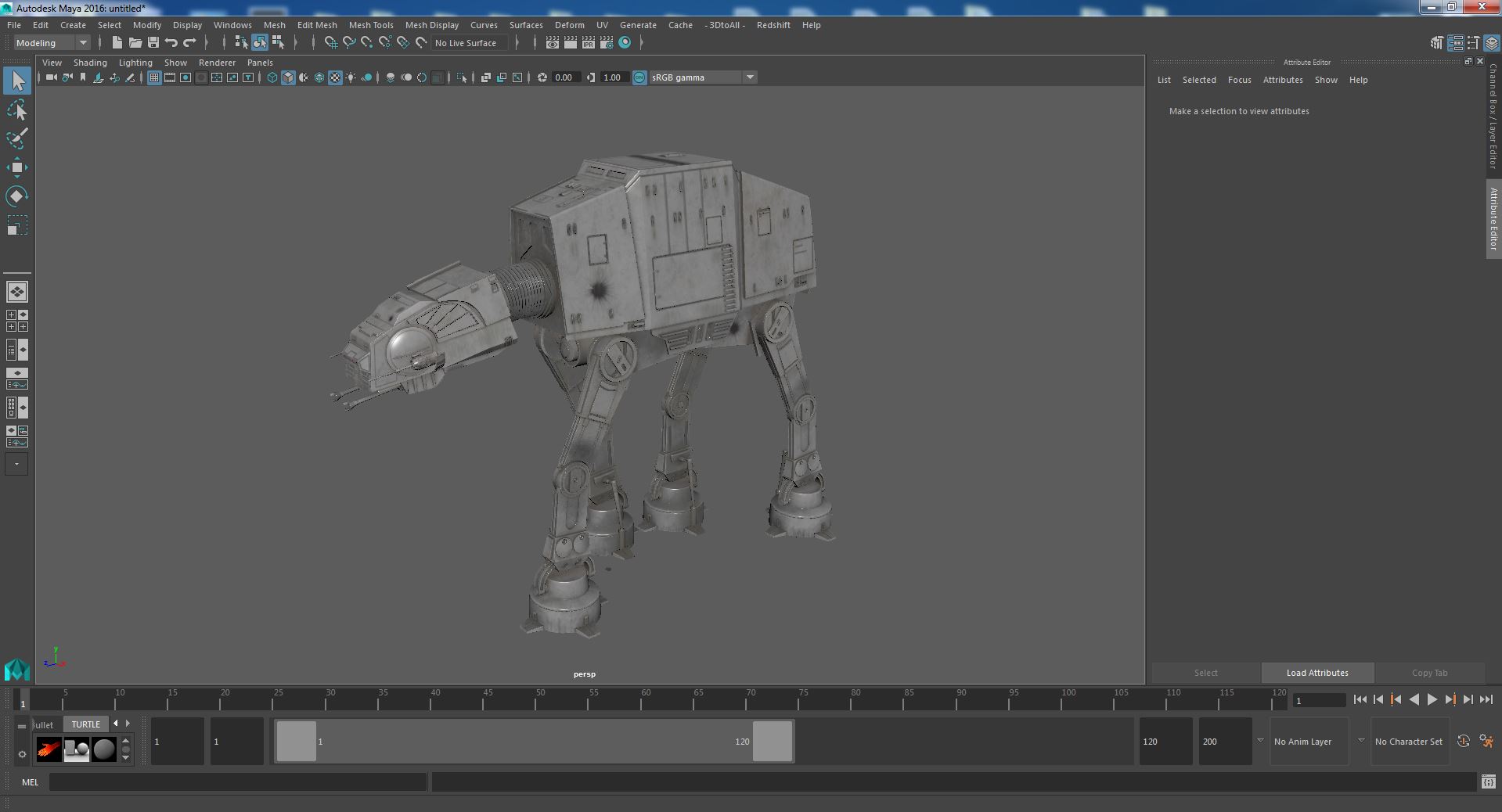This screenshot has height=812, width=1502.
Task: Toggle wireframe display mode
Action: 272,77
